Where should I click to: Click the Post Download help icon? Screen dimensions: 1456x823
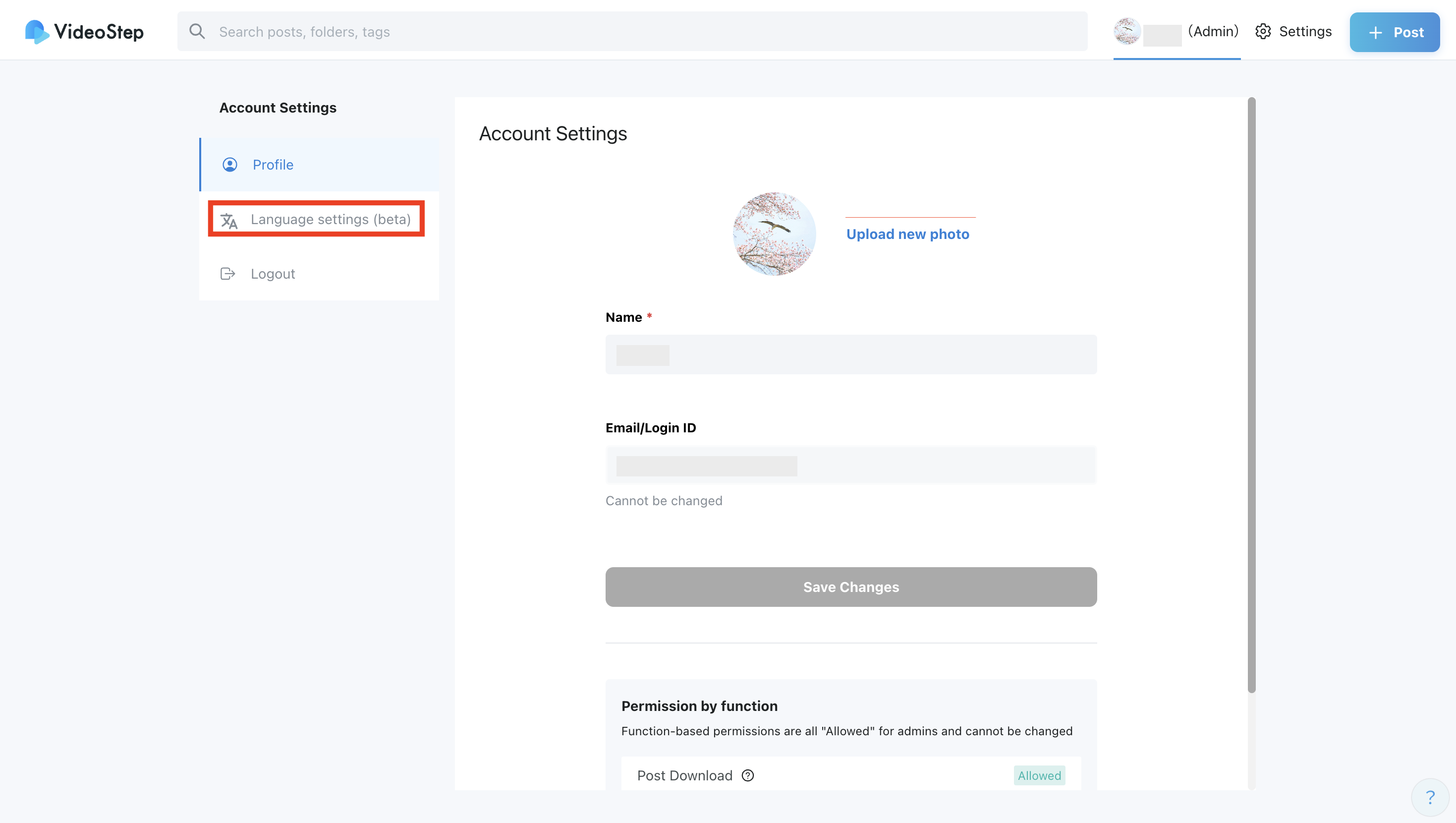(747, 775)
